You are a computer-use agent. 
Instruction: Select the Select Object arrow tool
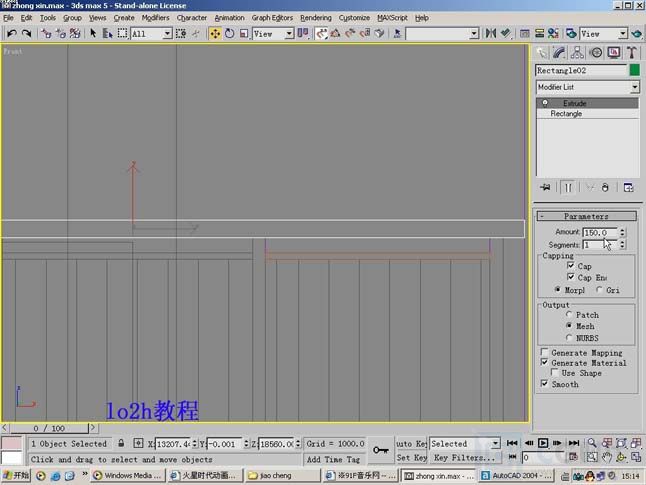tap(93, 33)
